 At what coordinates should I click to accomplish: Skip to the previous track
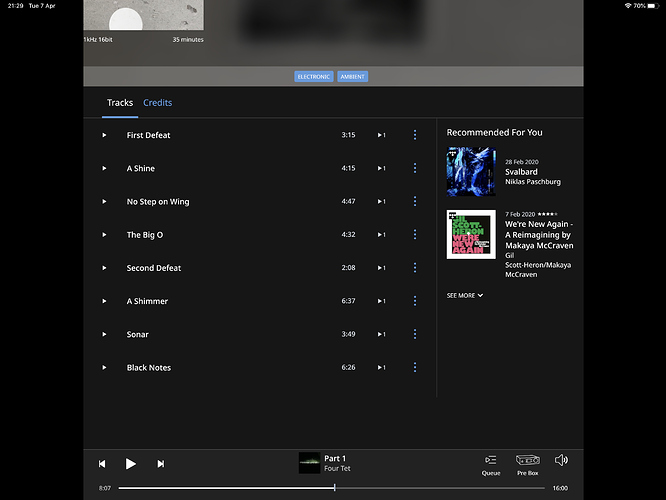(x=102, y=464)
